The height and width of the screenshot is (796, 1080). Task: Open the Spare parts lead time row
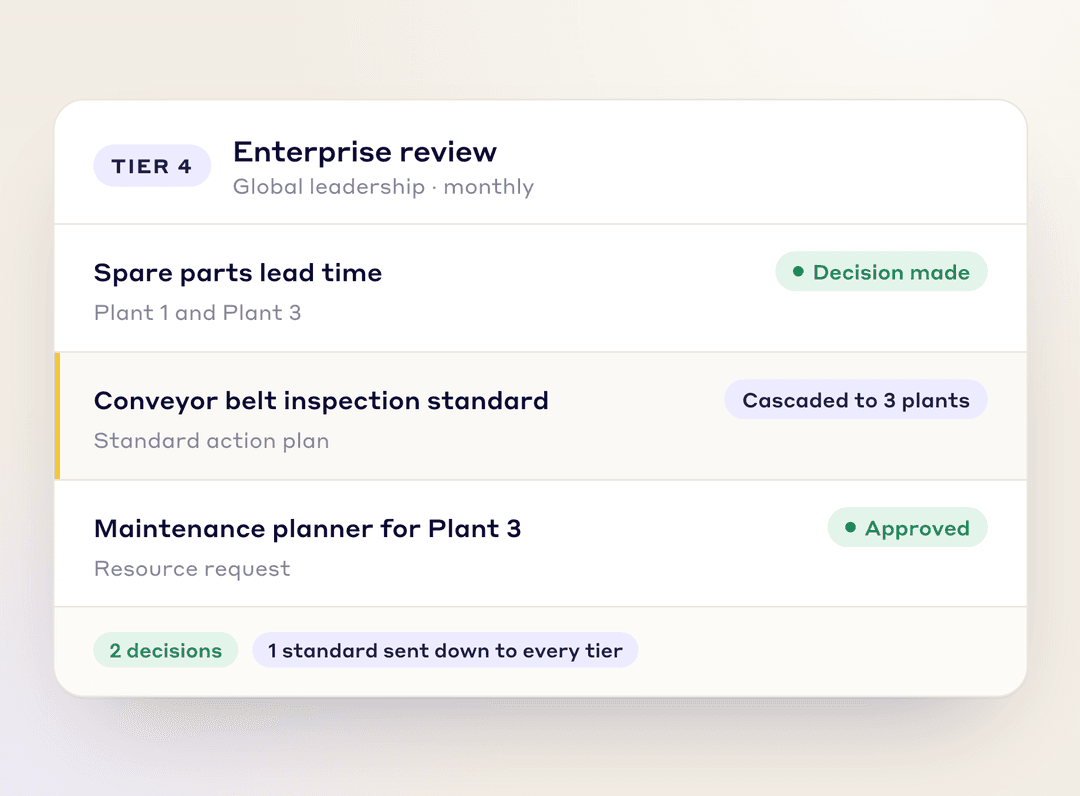pyautogui.click(x=541, y=289)
